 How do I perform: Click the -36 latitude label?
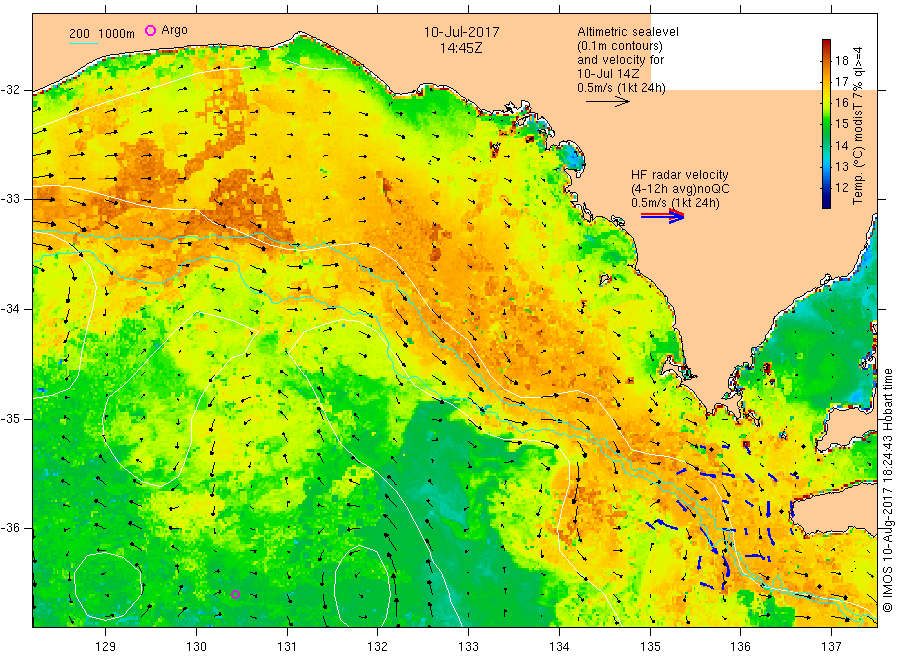pos(10,528)
